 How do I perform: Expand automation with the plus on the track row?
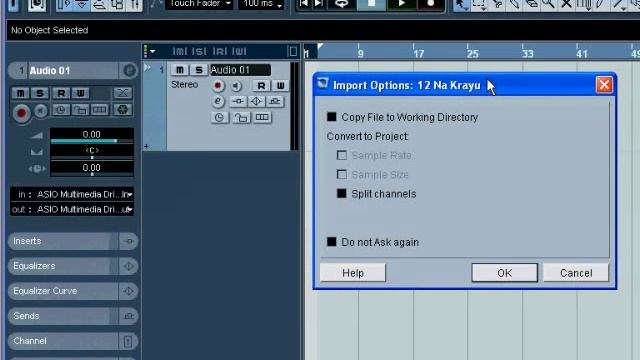[147, 146]
